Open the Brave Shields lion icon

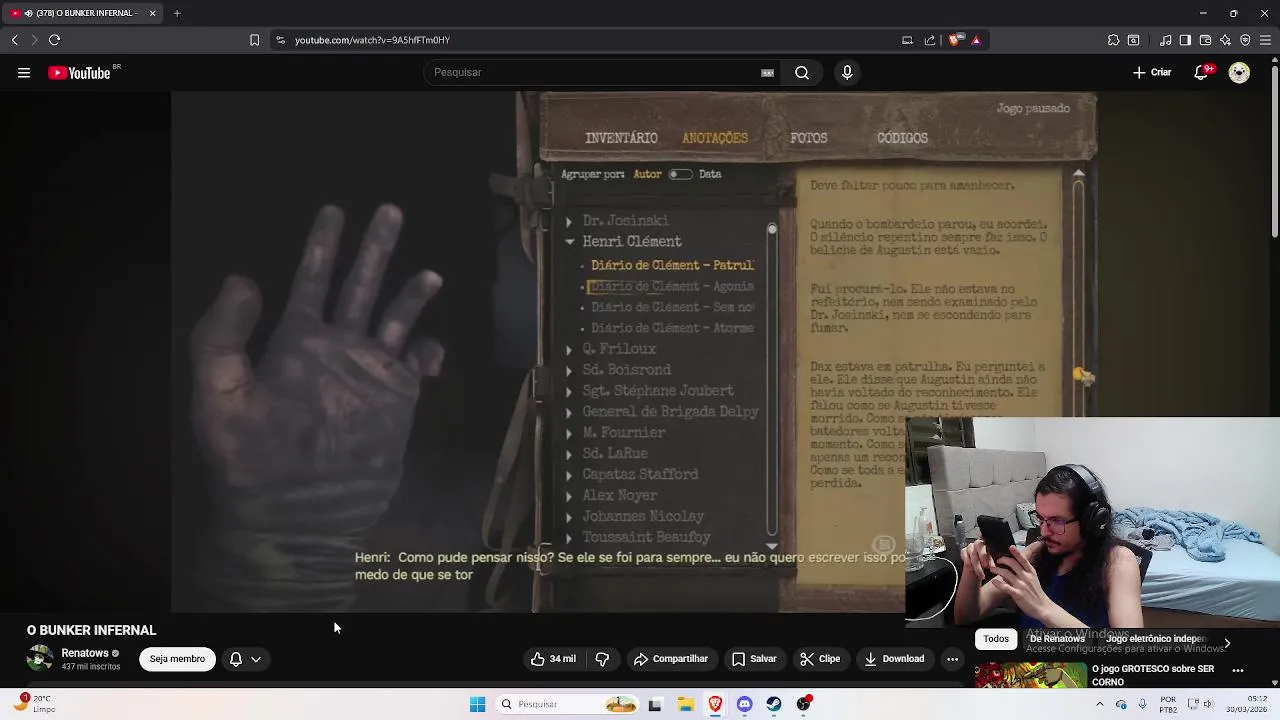[x=955, y=40]
